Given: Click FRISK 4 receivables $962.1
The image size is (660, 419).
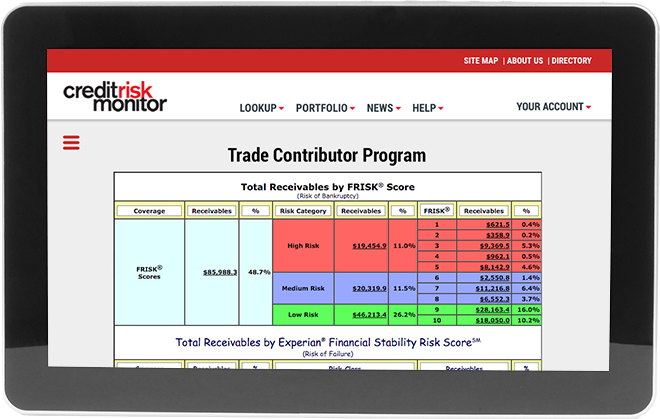Looking at the screenshot, I should tap(498, 256).
